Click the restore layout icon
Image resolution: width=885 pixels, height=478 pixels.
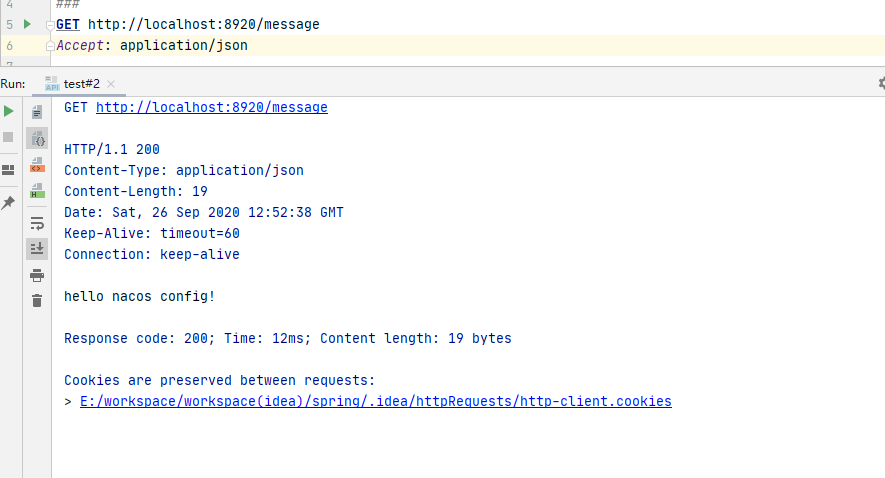[8, 170]
